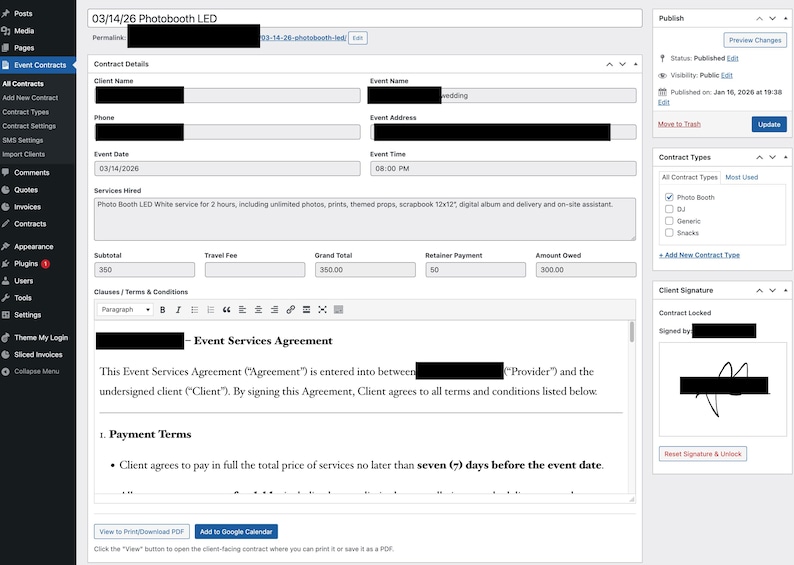The image size is (794, 565).
Task: Toggle the editor toolbar (kitchen sink)
Action: pos(339,310)
